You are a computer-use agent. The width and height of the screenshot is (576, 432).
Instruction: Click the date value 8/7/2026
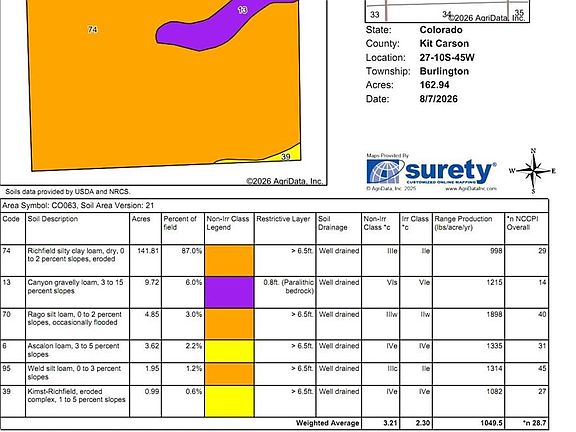tap(439, 99)
